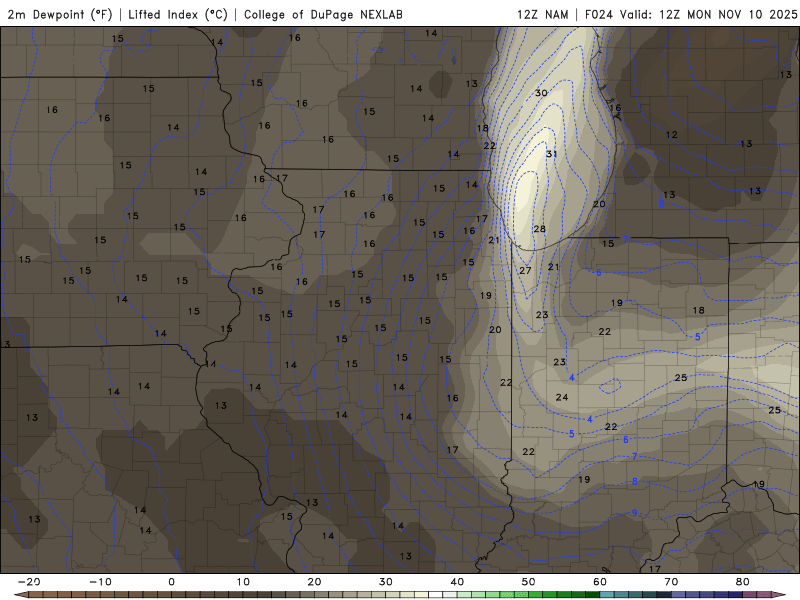Select the 50 label on the color scale
Image resolution: width=800 pixels, height=600 pixels.
(529, 582)
